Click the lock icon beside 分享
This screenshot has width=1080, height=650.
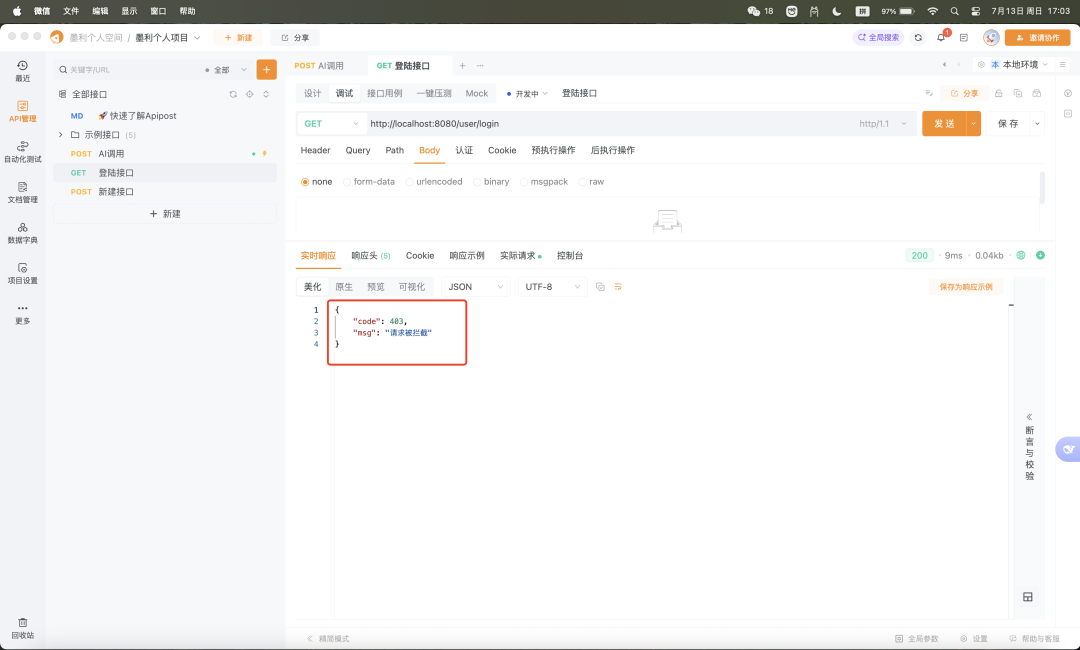[999, 93]
